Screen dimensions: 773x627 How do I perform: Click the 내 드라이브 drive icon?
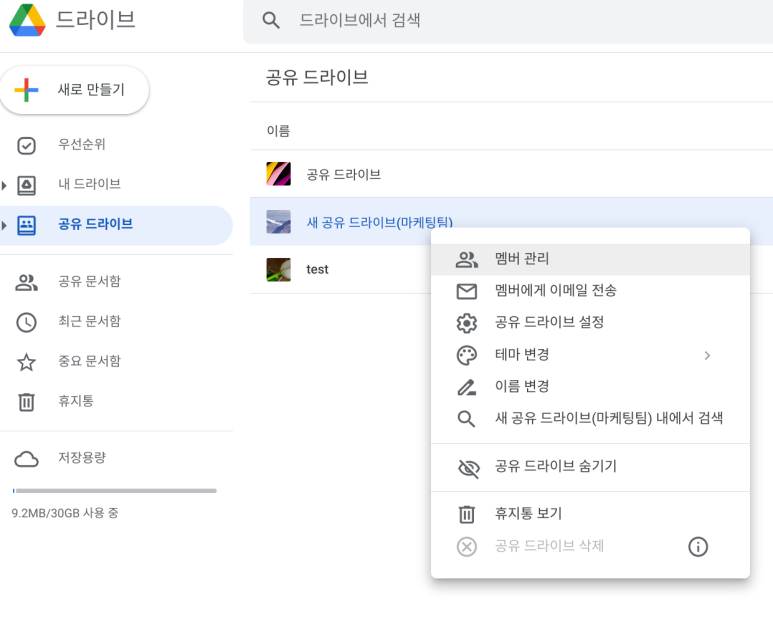(x=27, y=185)
